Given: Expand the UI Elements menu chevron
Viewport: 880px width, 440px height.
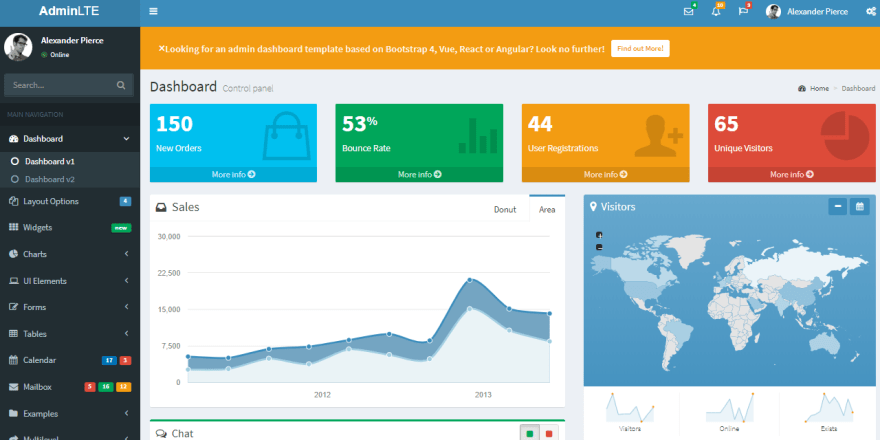Looking at the screenshot, I should click(126, 281).
